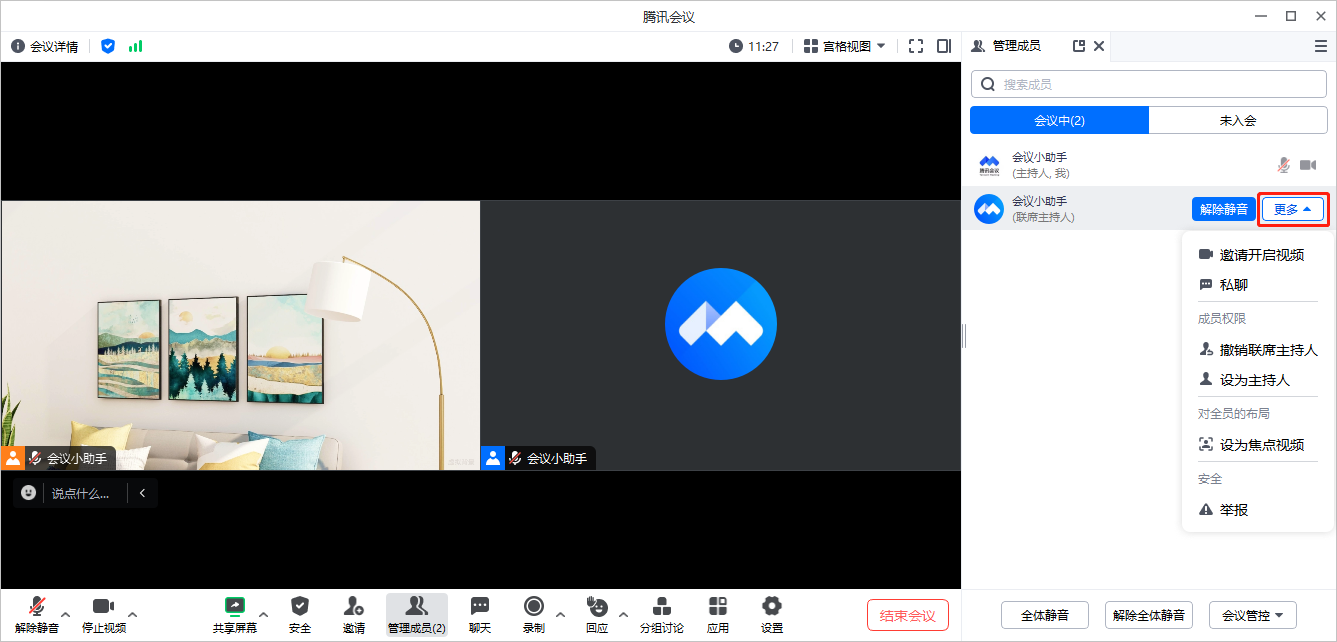1337x642 pixels.
Task: Click the host's muted microphone icon
Action: point(1284,165)
